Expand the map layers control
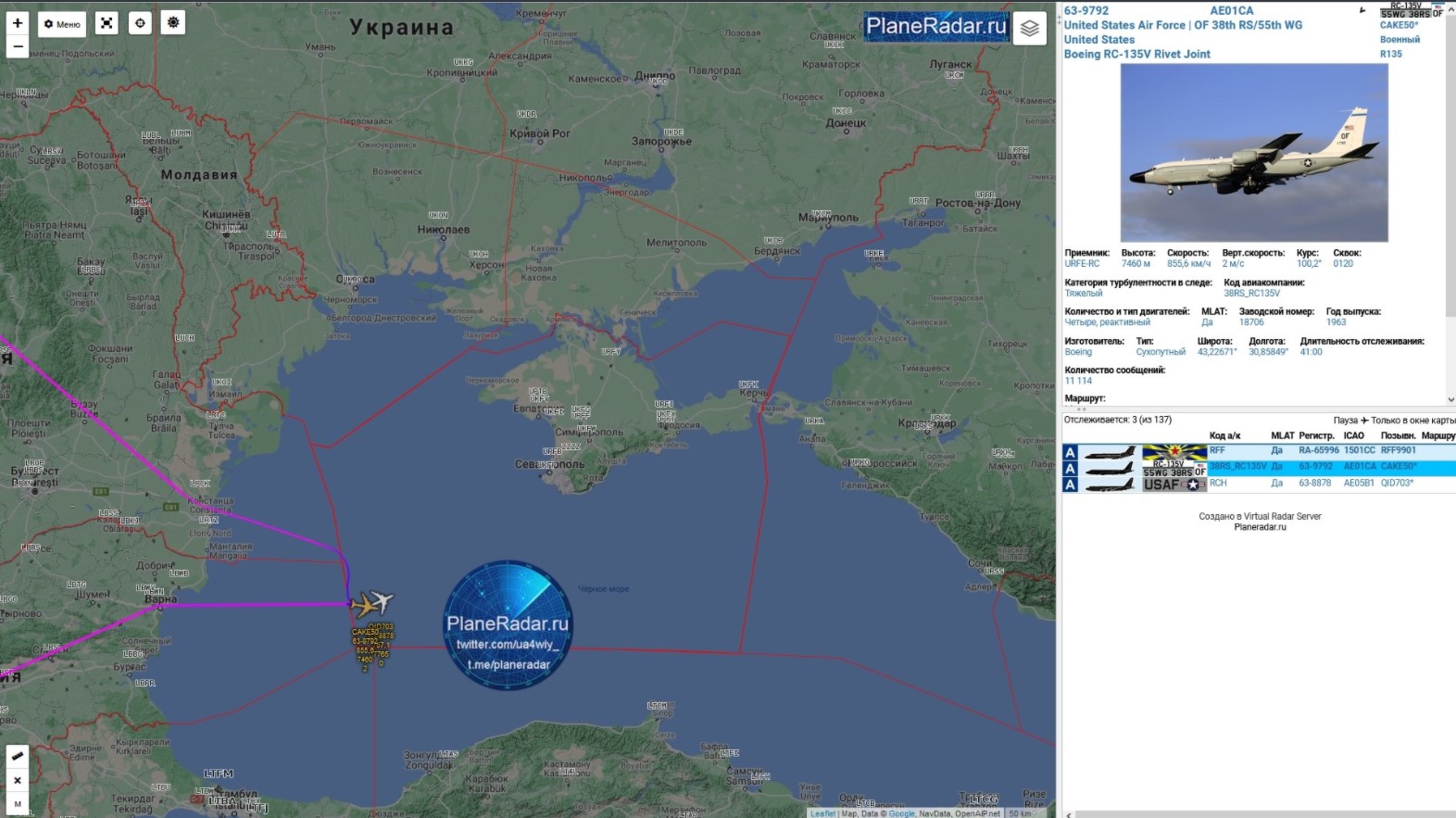Viewport: 1456px width, 818px height. point(1029,29)
